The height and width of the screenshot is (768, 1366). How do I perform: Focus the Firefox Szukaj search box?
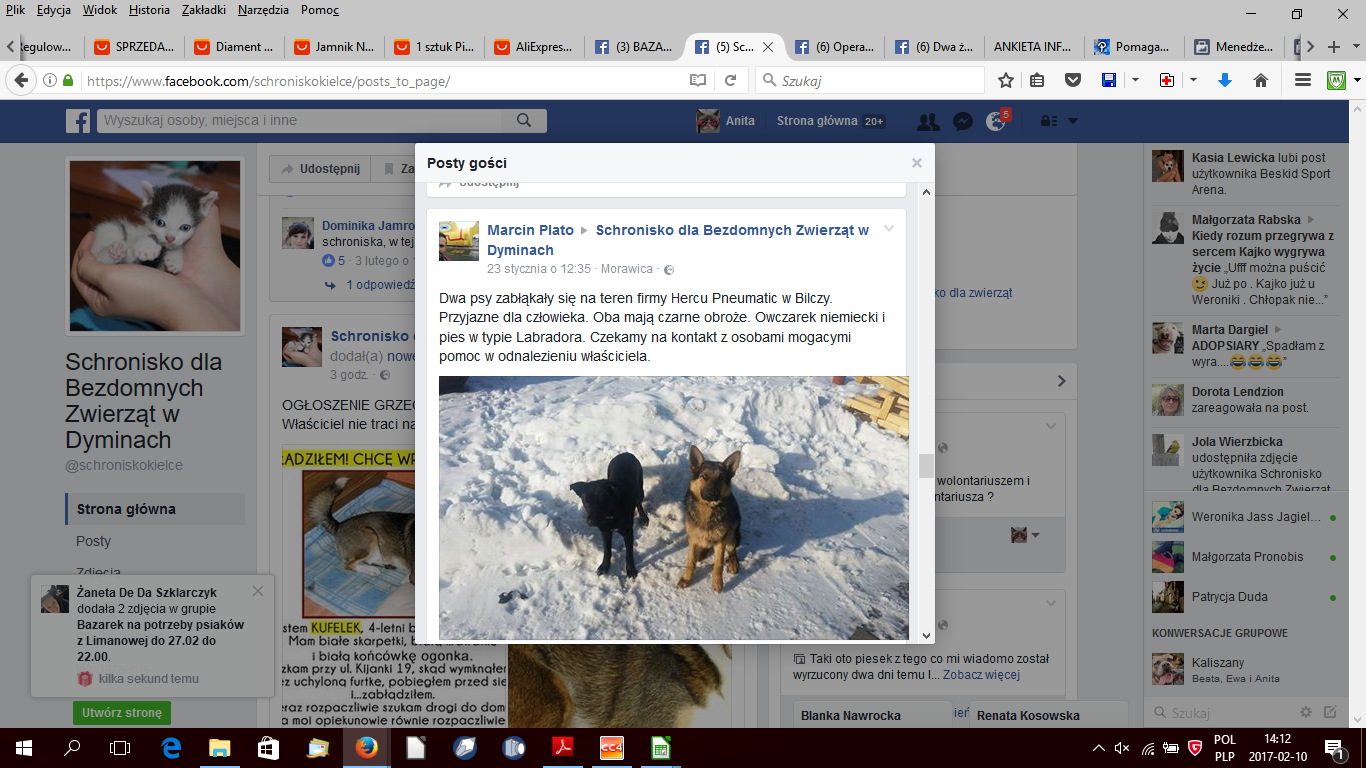(870, 80)
